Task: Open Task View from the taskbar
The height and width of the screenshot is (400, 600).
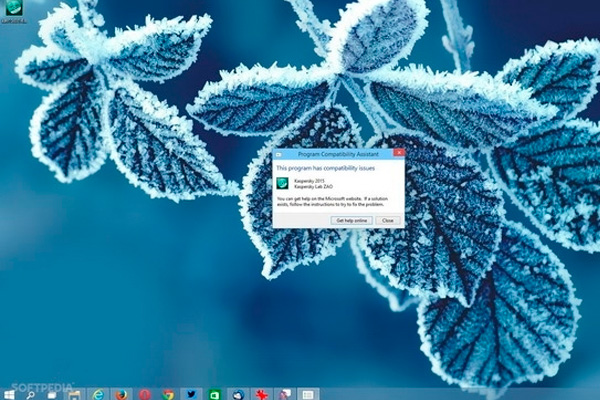Action: 51,394
